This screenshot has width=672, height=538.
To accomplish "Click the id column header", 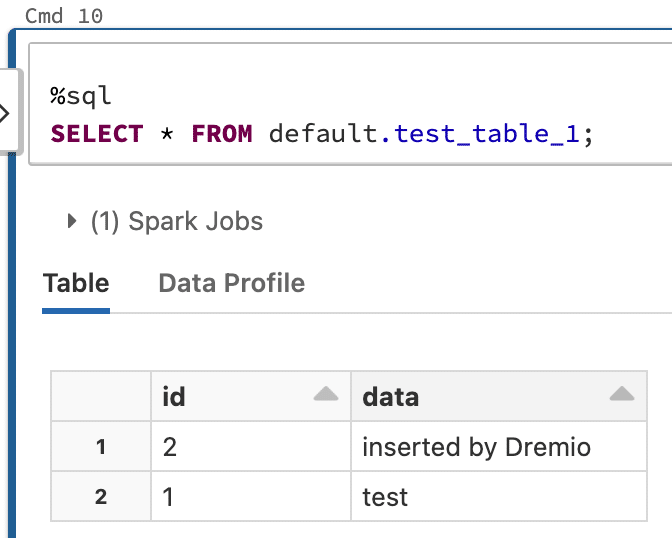I will click(x=251, y=396).
